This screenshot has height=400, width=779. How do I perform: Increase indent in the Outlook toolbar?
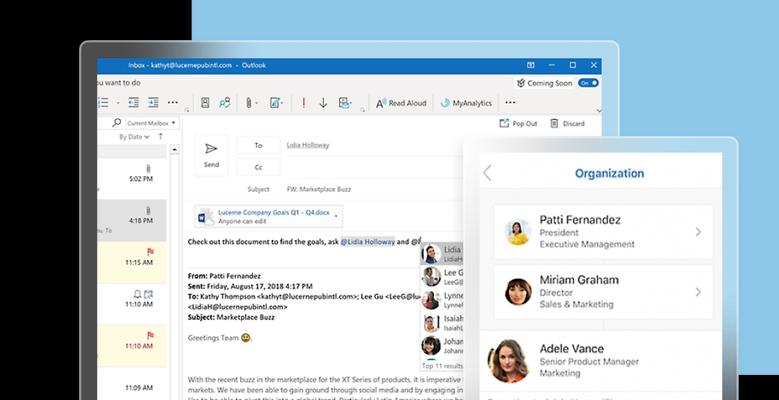coord(153,103)
